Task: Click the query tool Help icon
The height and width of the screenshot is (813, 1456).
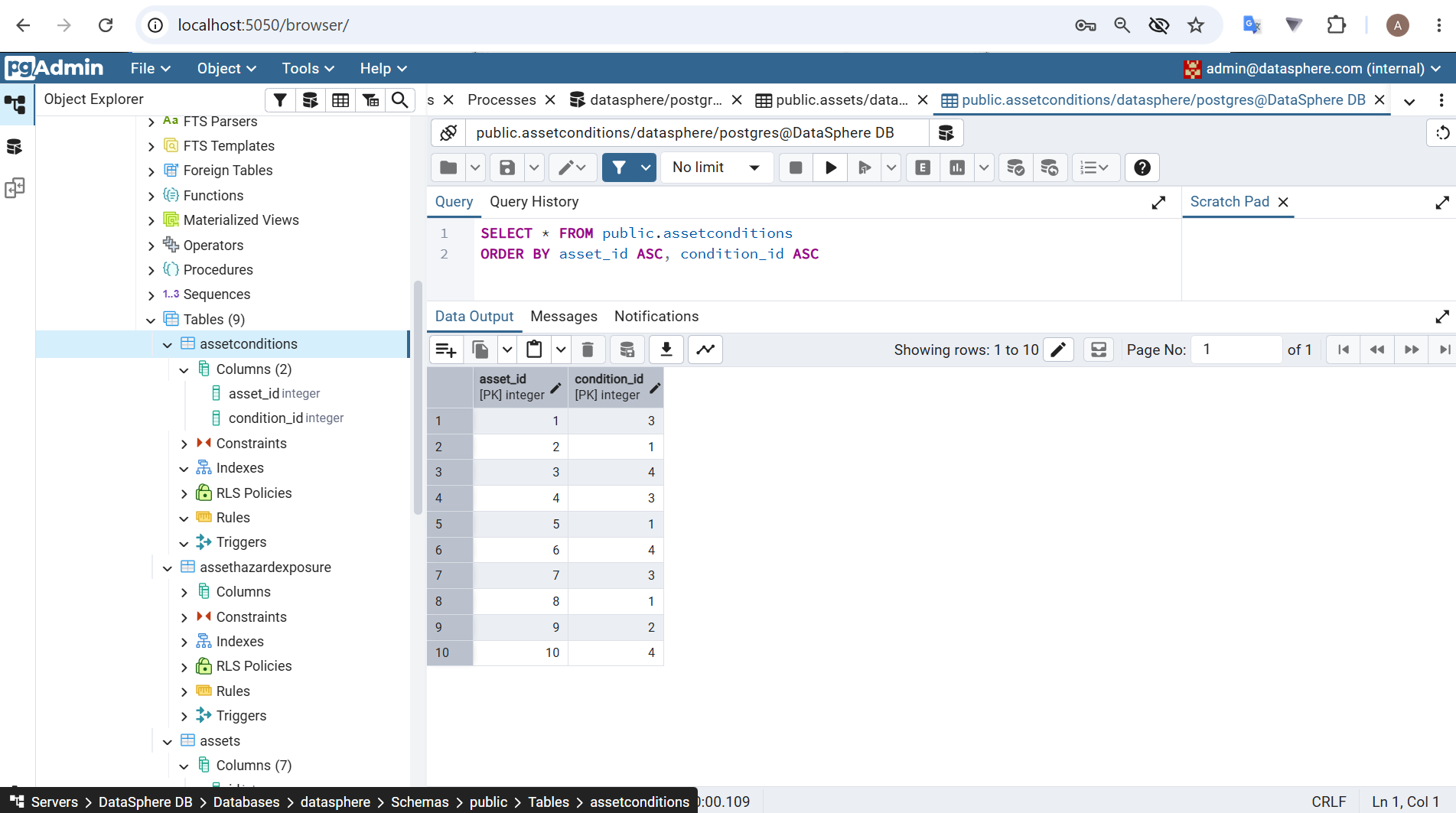Action: [x=1142, y=167]
